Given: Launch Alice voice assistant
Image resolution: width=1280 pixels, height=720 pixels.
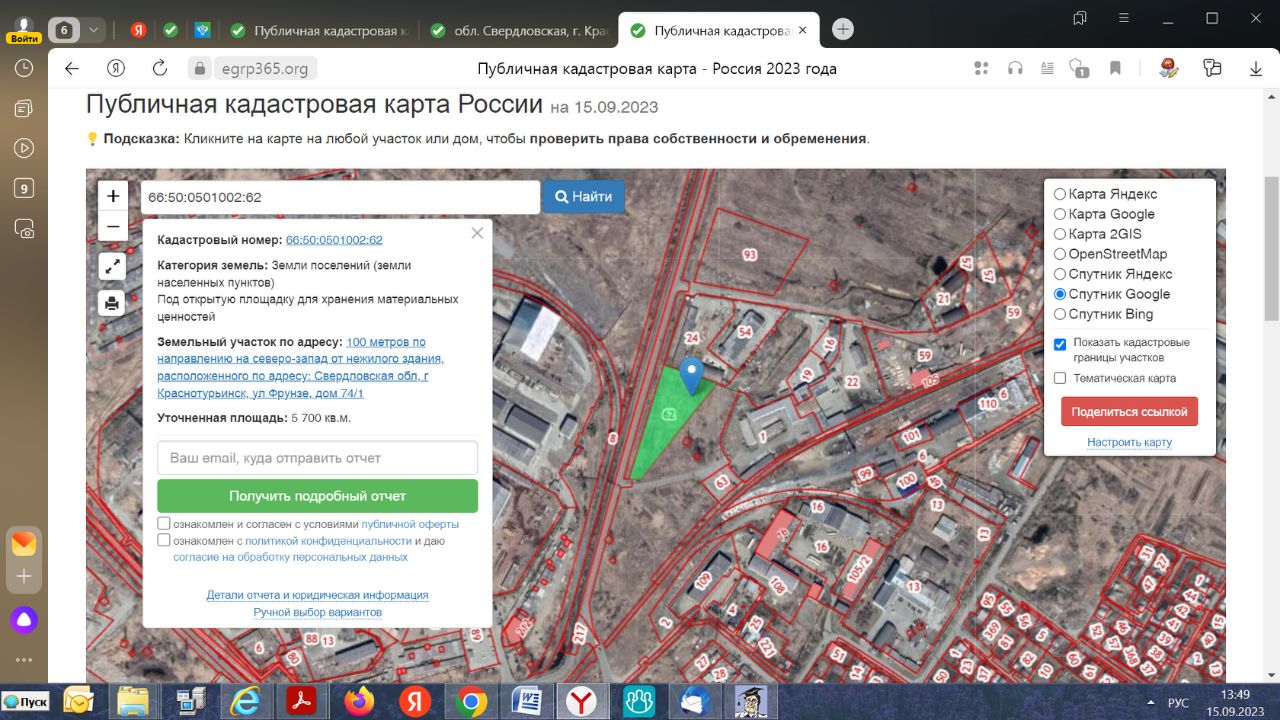Looking at the screenshot, I should pyautogui.click(x=24, y=620).
